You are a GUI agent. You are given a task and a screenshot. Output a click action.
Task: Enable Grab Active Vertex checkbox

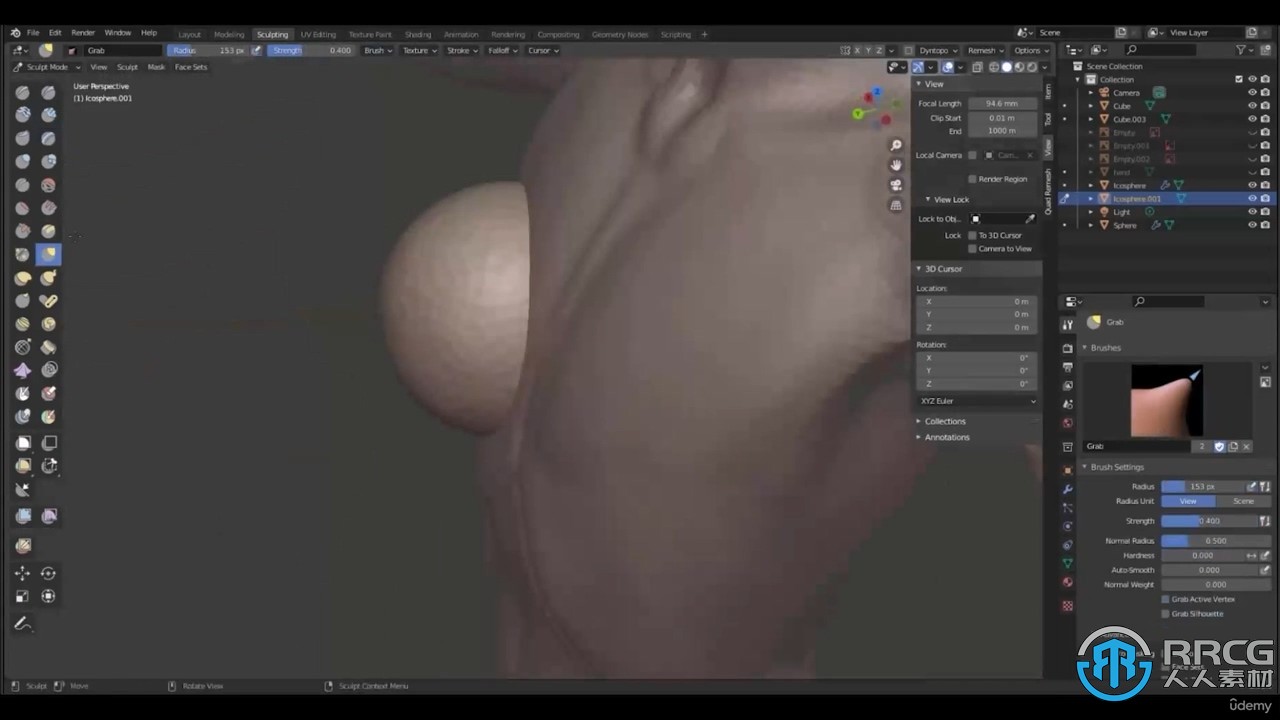pos(1166,599)
